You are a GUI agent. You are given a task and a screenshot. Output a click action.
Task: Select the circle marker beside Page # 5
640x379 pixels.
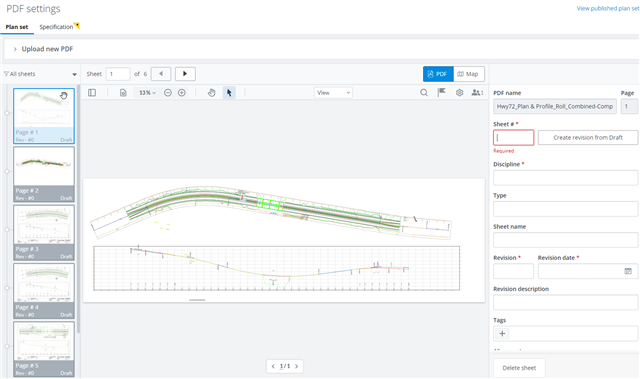coord(7,346)
